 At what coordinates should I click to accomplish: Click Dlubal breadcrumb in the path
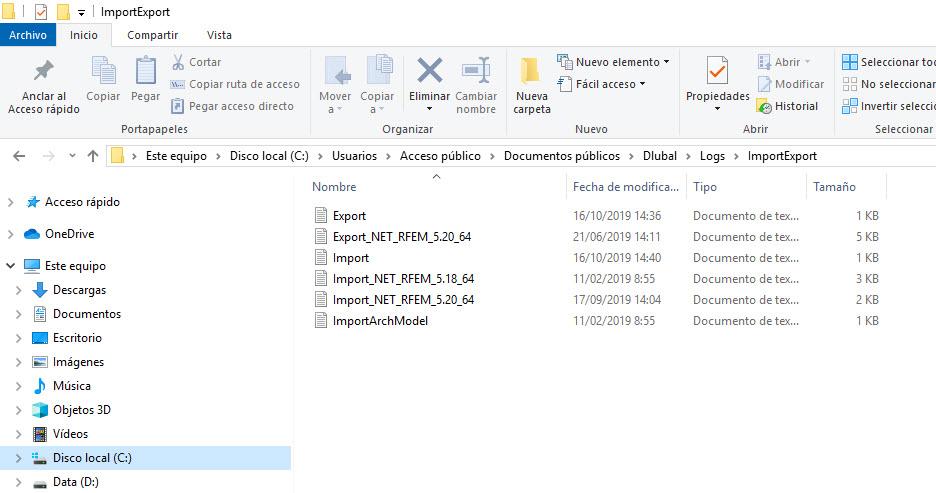tap(660, 156)
